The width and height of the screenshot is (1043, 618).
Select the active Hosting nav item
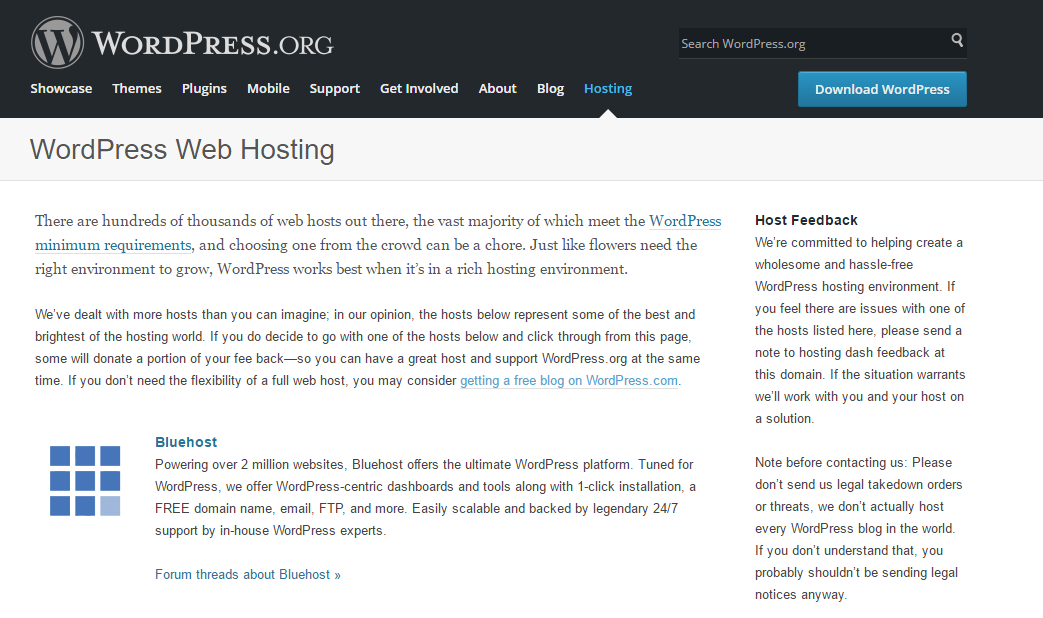pyautogui.click(x=608, y=88)
